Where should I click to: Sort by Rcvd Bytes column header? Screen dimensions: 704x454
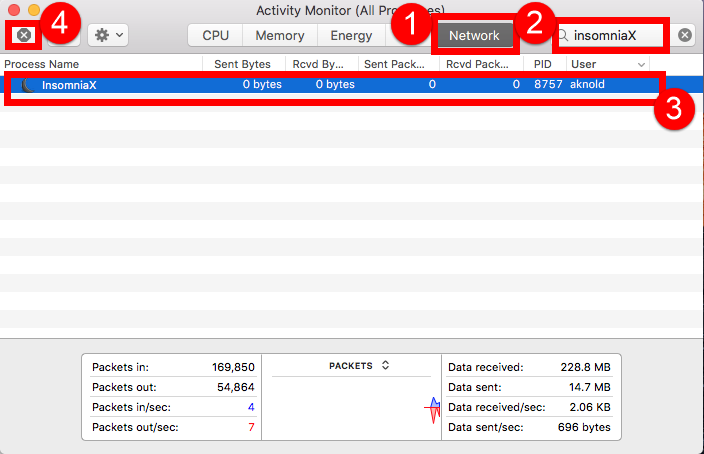320,64
